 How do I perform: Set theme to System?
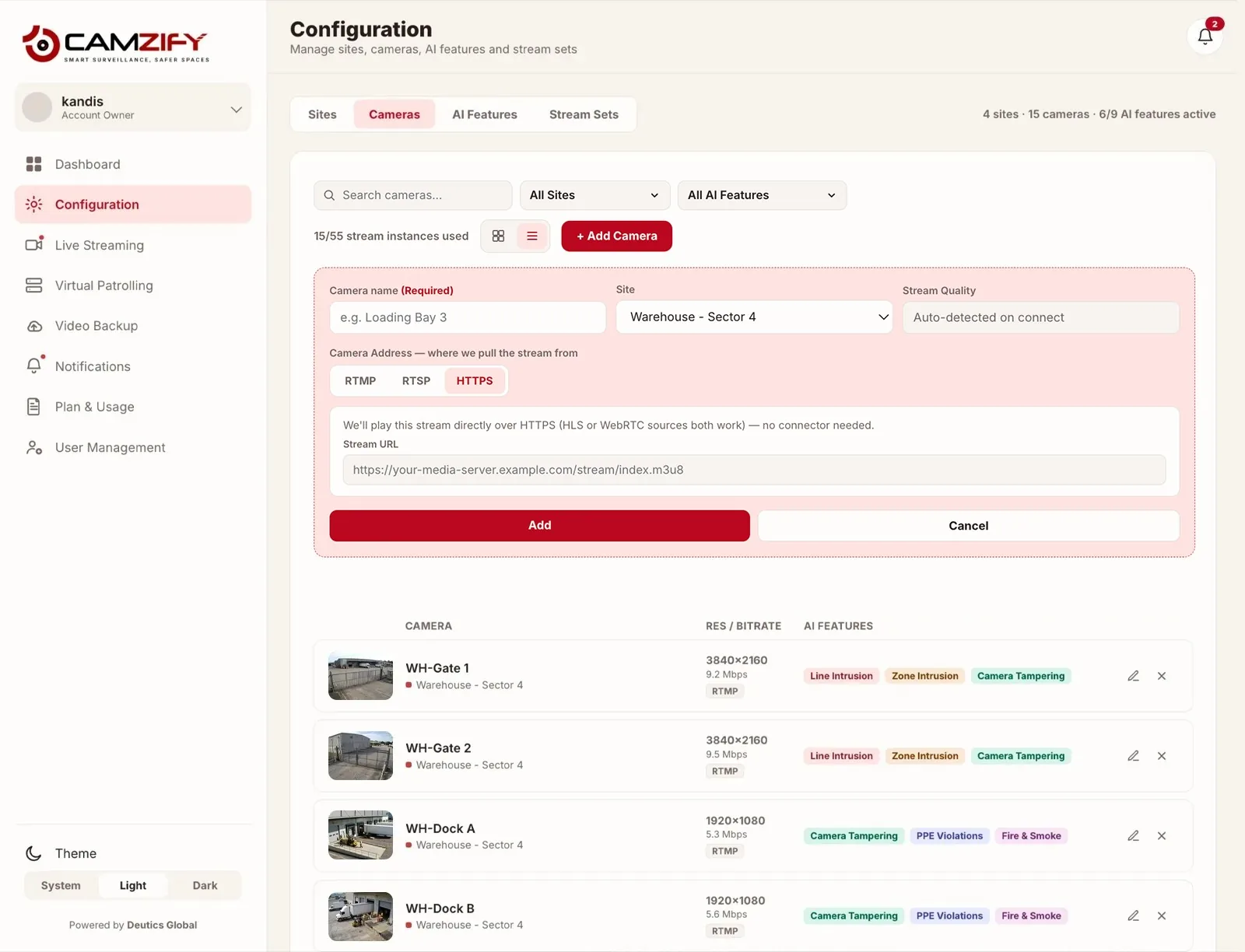point(61,885)
